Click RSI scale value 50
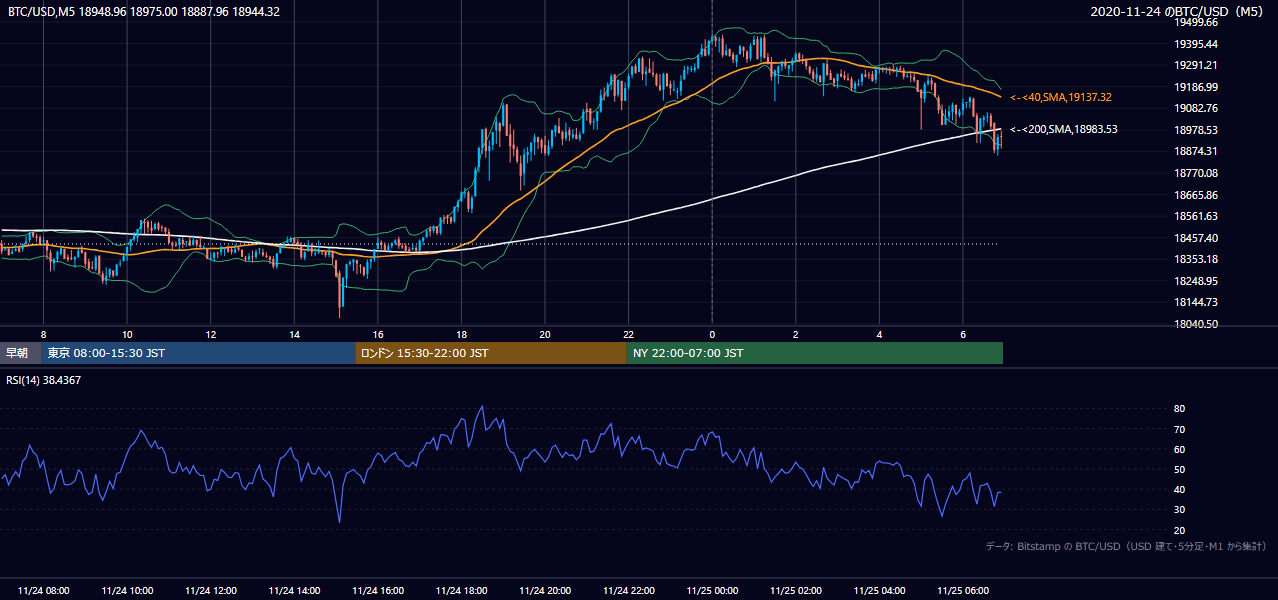This screenshot has width=1278, height=600. (x=1180, y=469)
